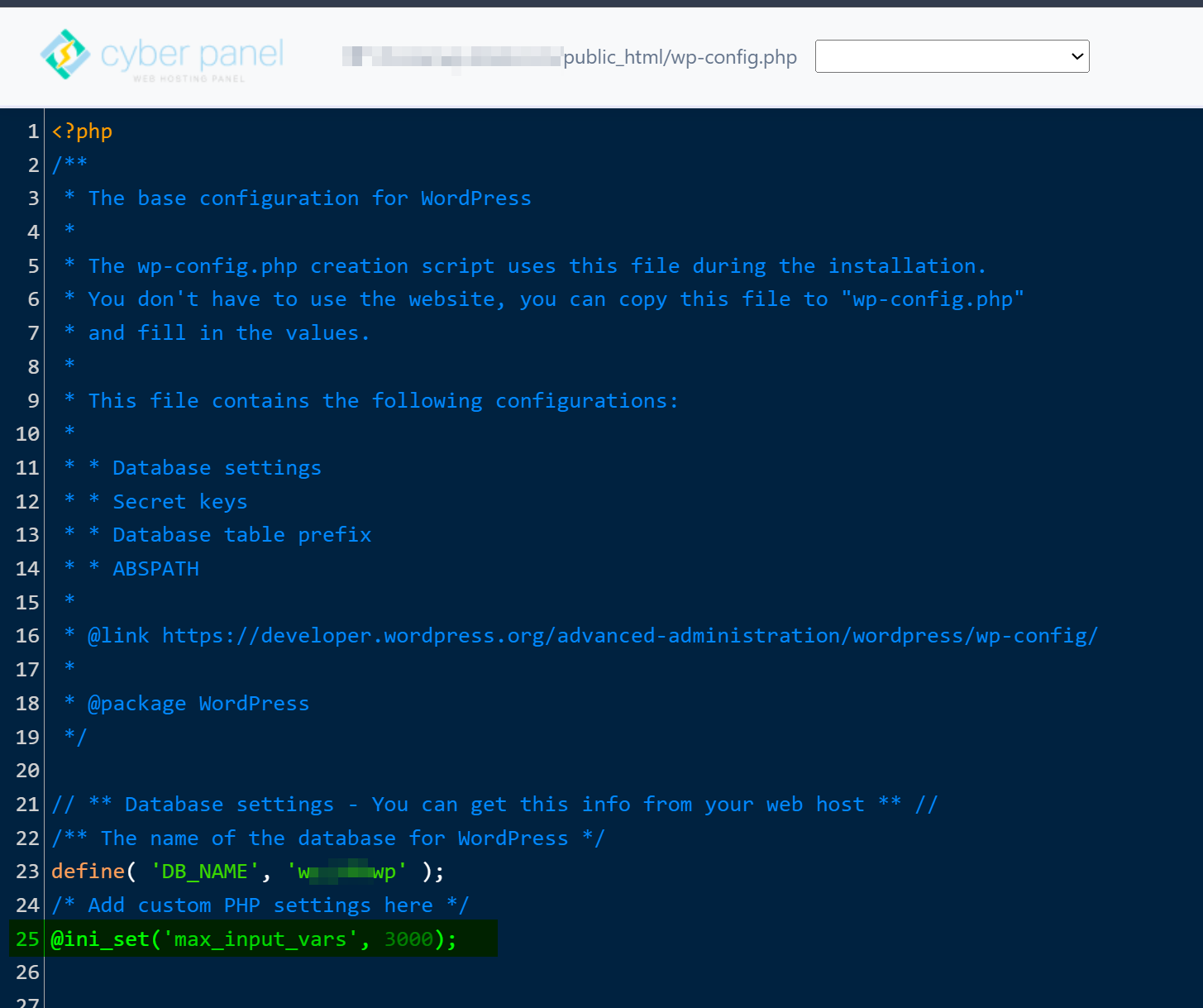Click the "@package WordPress" comment line

[198, 704]
